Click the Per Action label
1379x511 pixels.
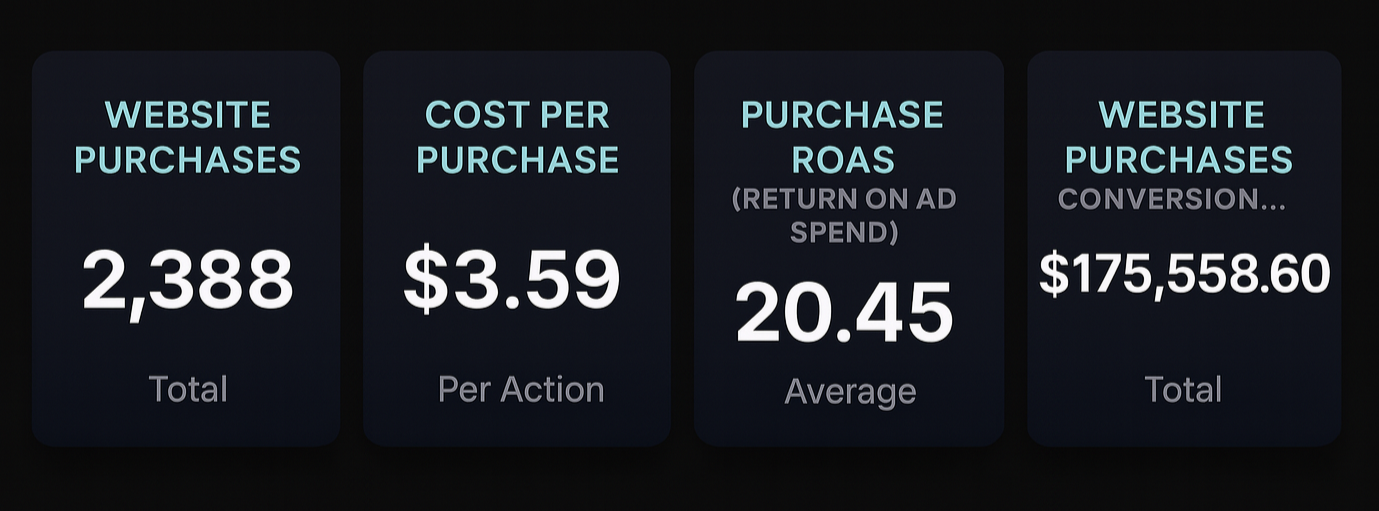tap(521, 389)
